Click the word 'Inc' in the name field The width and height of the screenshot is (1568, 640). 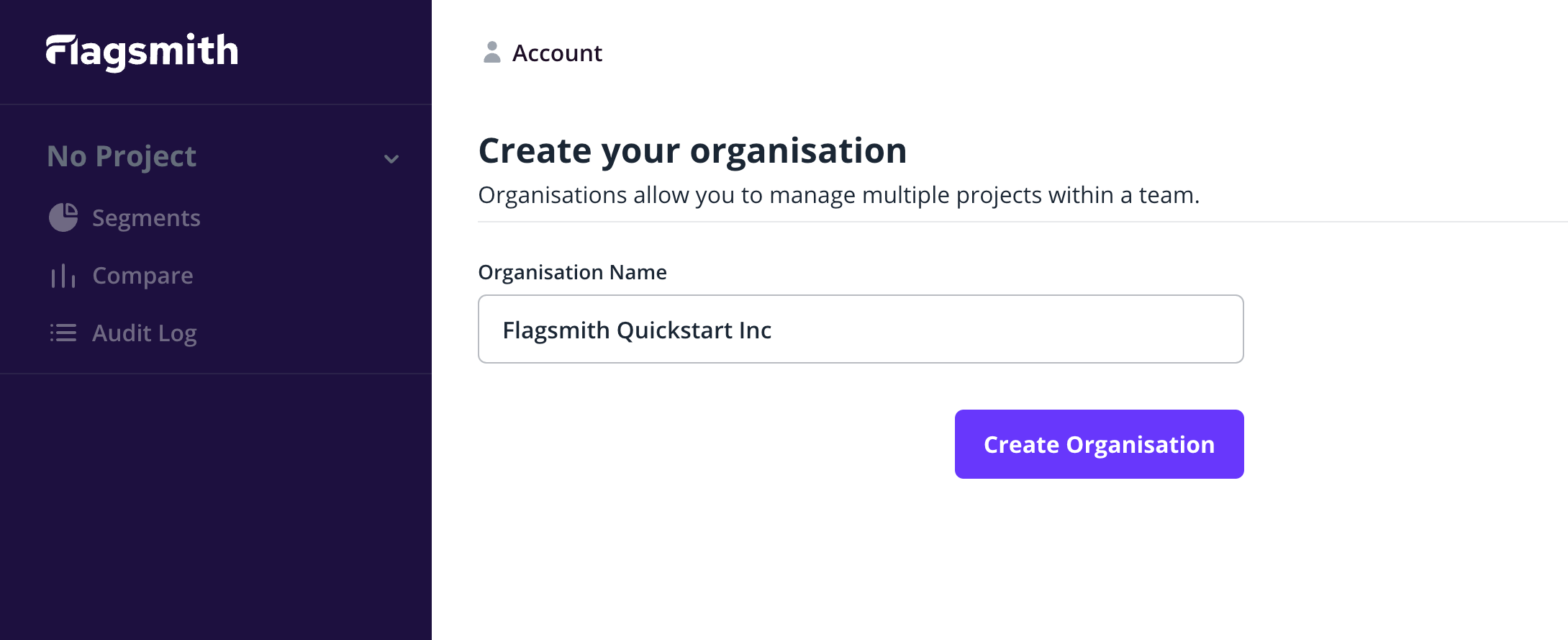pos(755,330)
